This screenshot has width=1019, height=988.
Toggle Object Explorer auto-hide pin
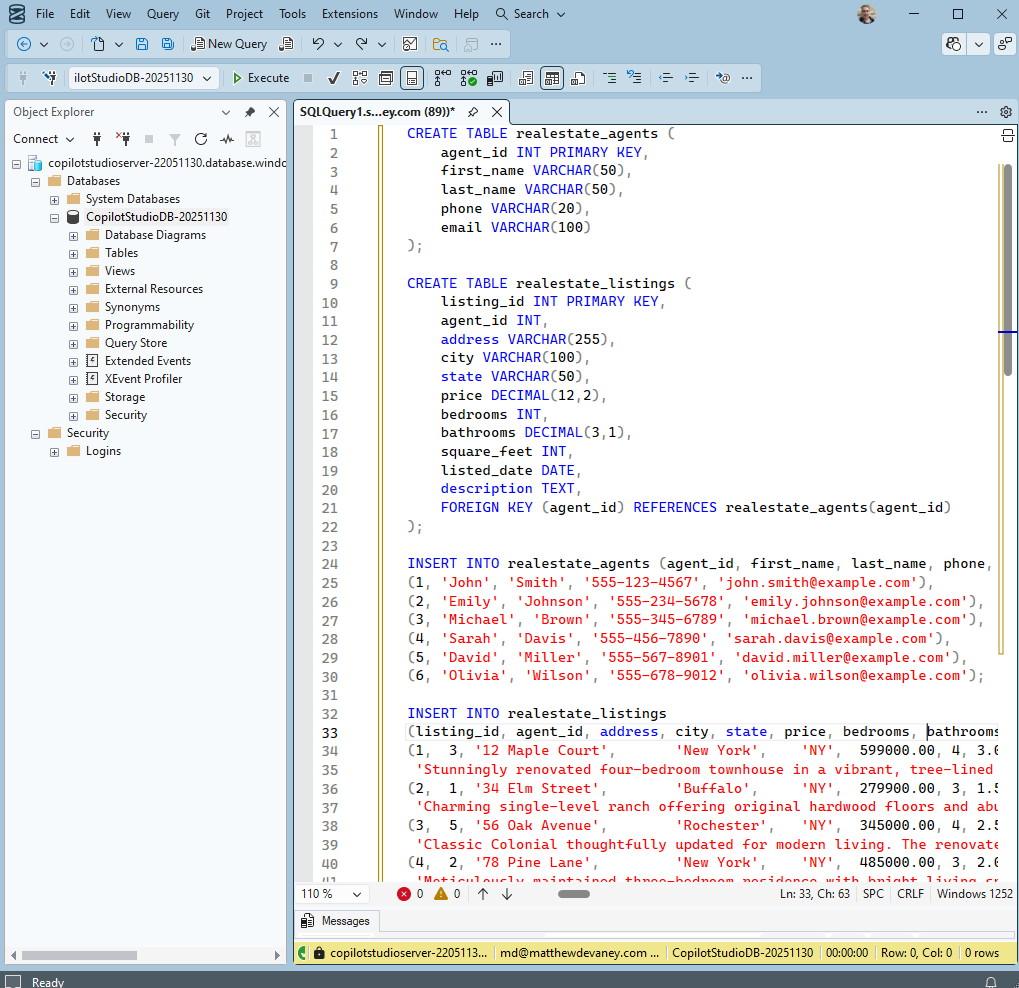pos(250,112)
